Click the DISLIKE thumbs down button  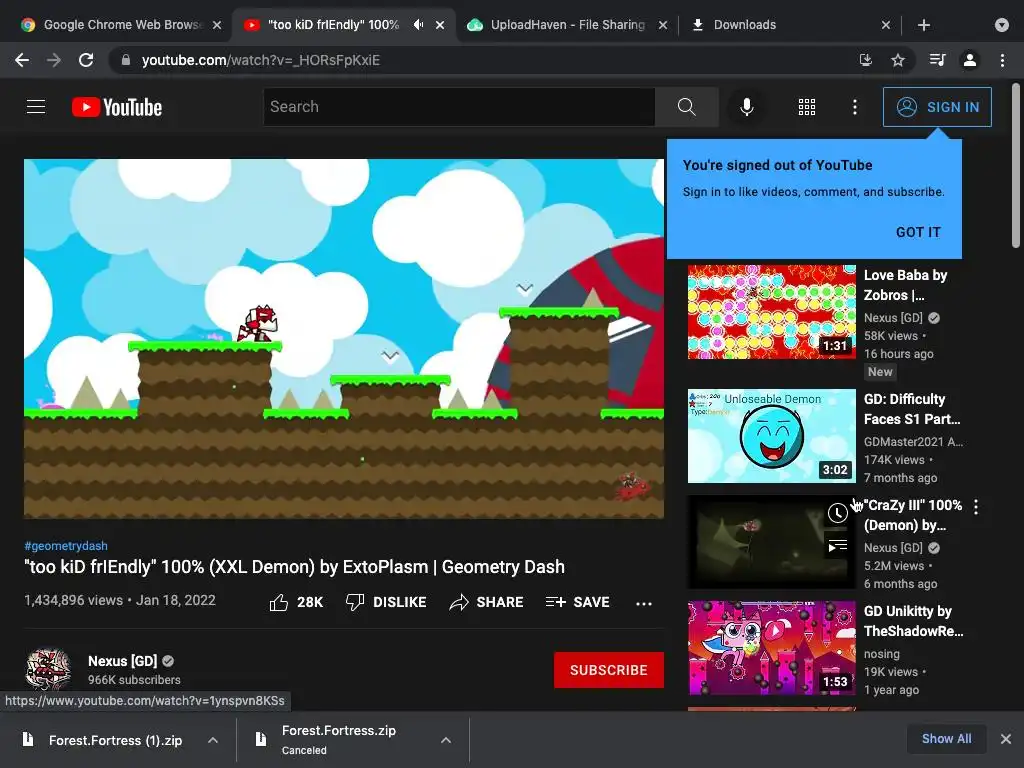385,602
